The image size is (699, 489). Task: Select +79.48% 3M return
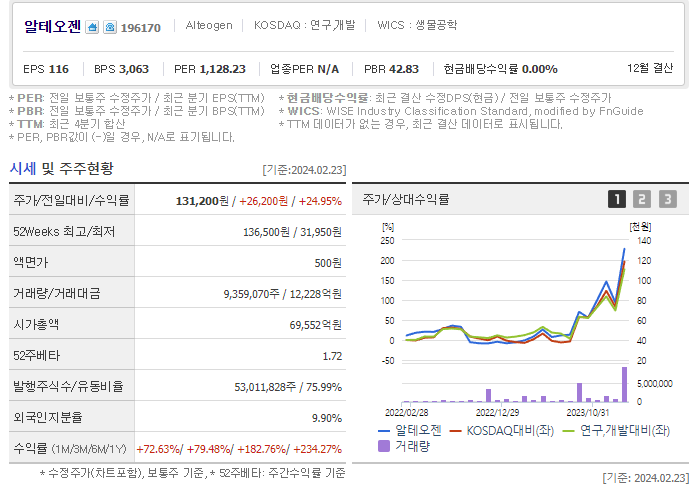tap(209, 449)
